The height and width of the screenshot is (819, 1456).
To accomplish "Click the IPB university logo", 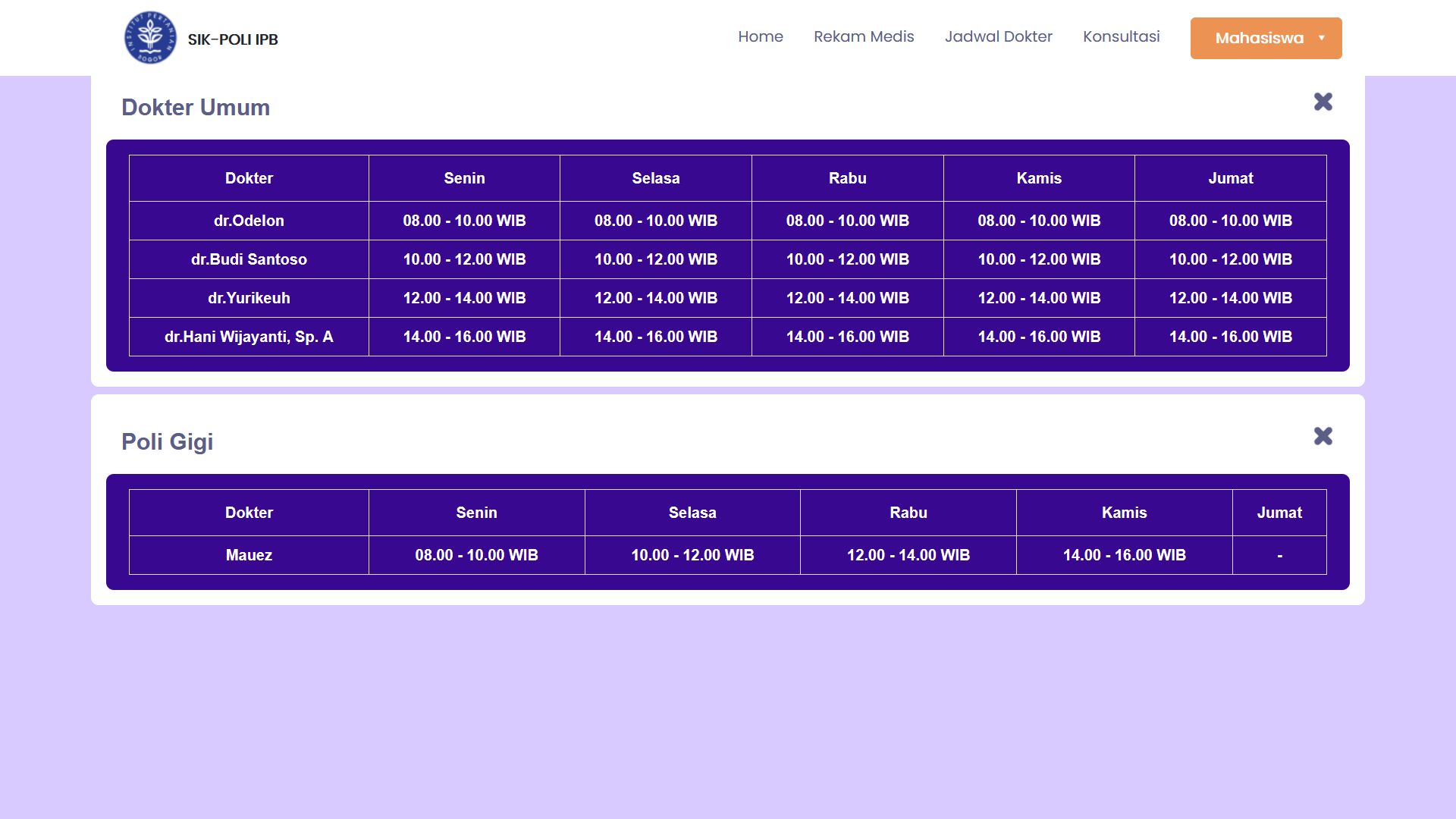I will pos(150,38).
